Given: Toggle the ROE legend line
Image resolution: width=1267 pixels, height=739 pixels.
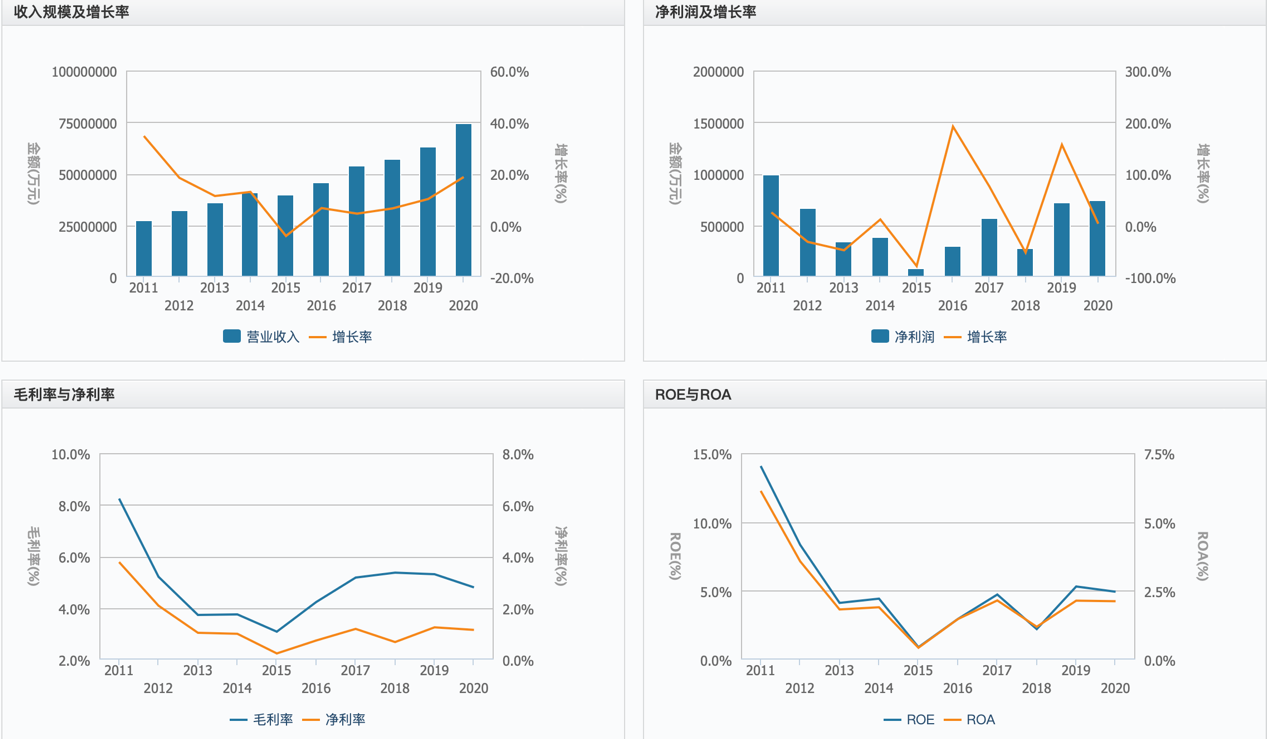Looking at the screenshot, I should point(910,719).
